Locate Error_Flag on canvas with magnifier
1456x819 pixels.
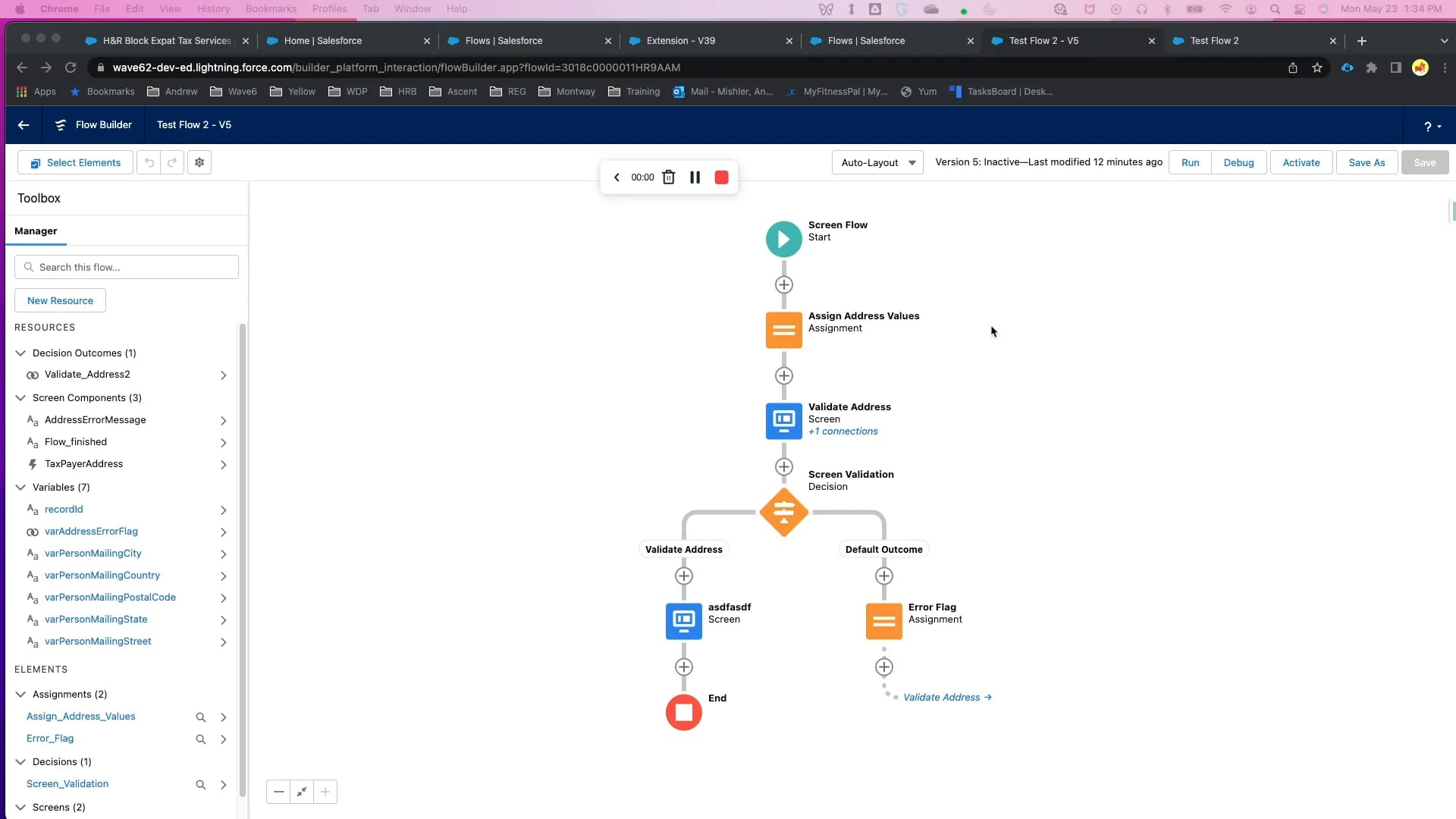pyautogui.click(x=201, y=739)
